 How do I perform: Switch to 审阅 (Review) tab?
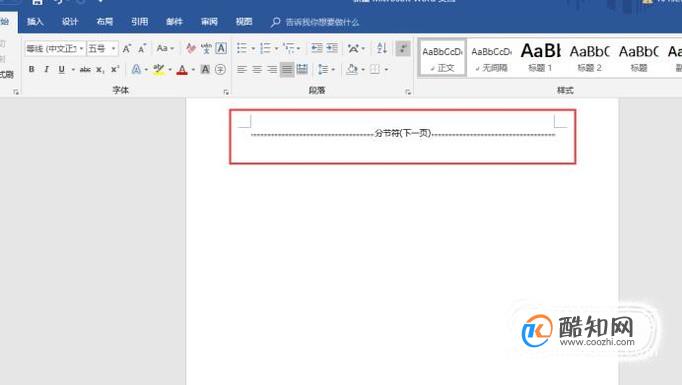click(x=209, y=22)
